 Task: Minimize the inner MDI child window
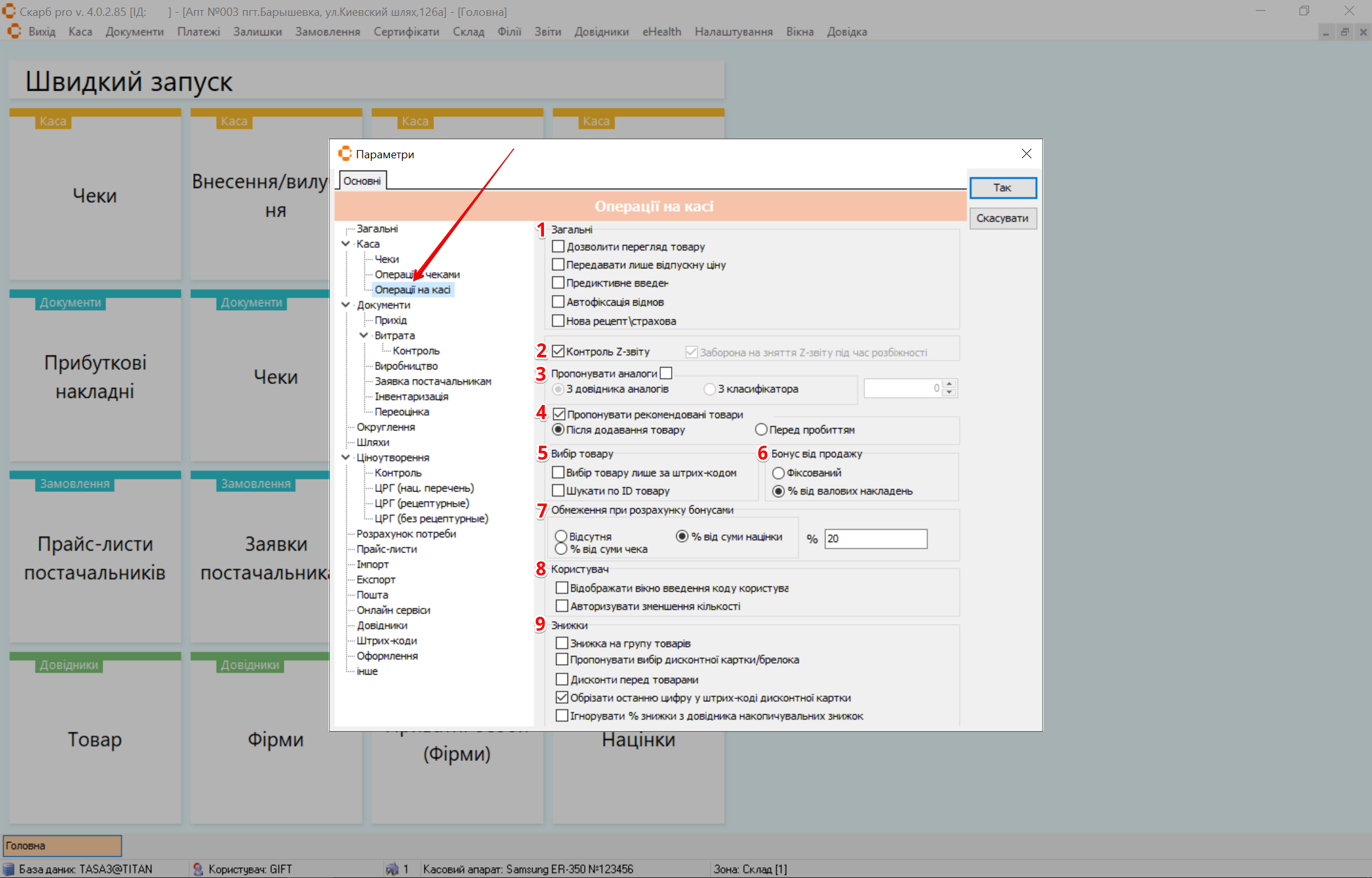(1326, 32)
